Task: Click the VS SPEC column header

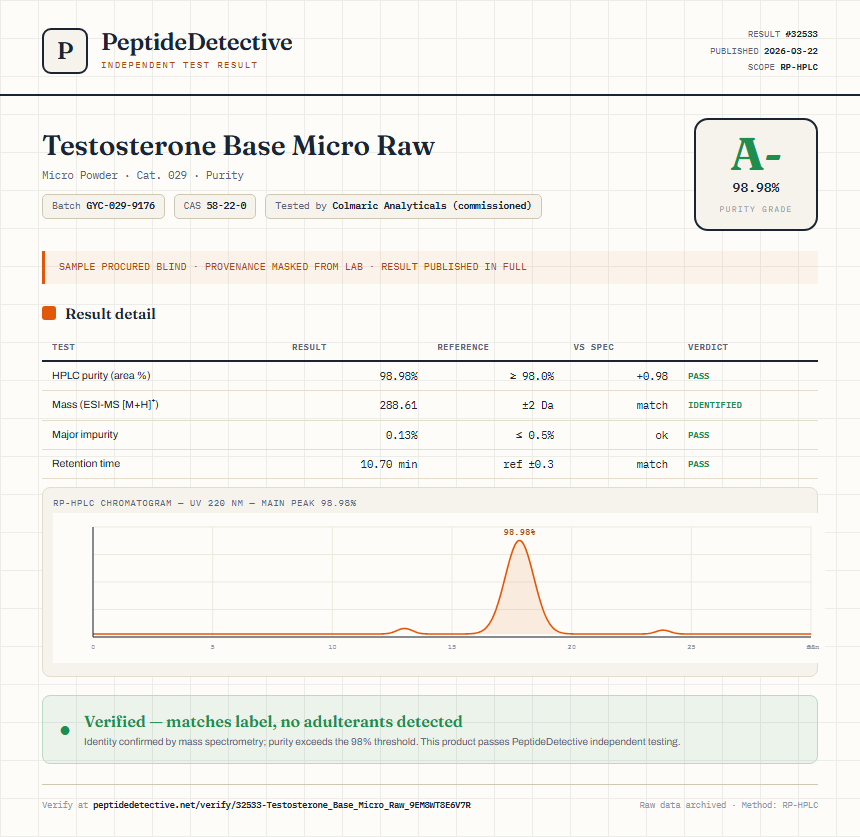Action: [x=593, y=347]
